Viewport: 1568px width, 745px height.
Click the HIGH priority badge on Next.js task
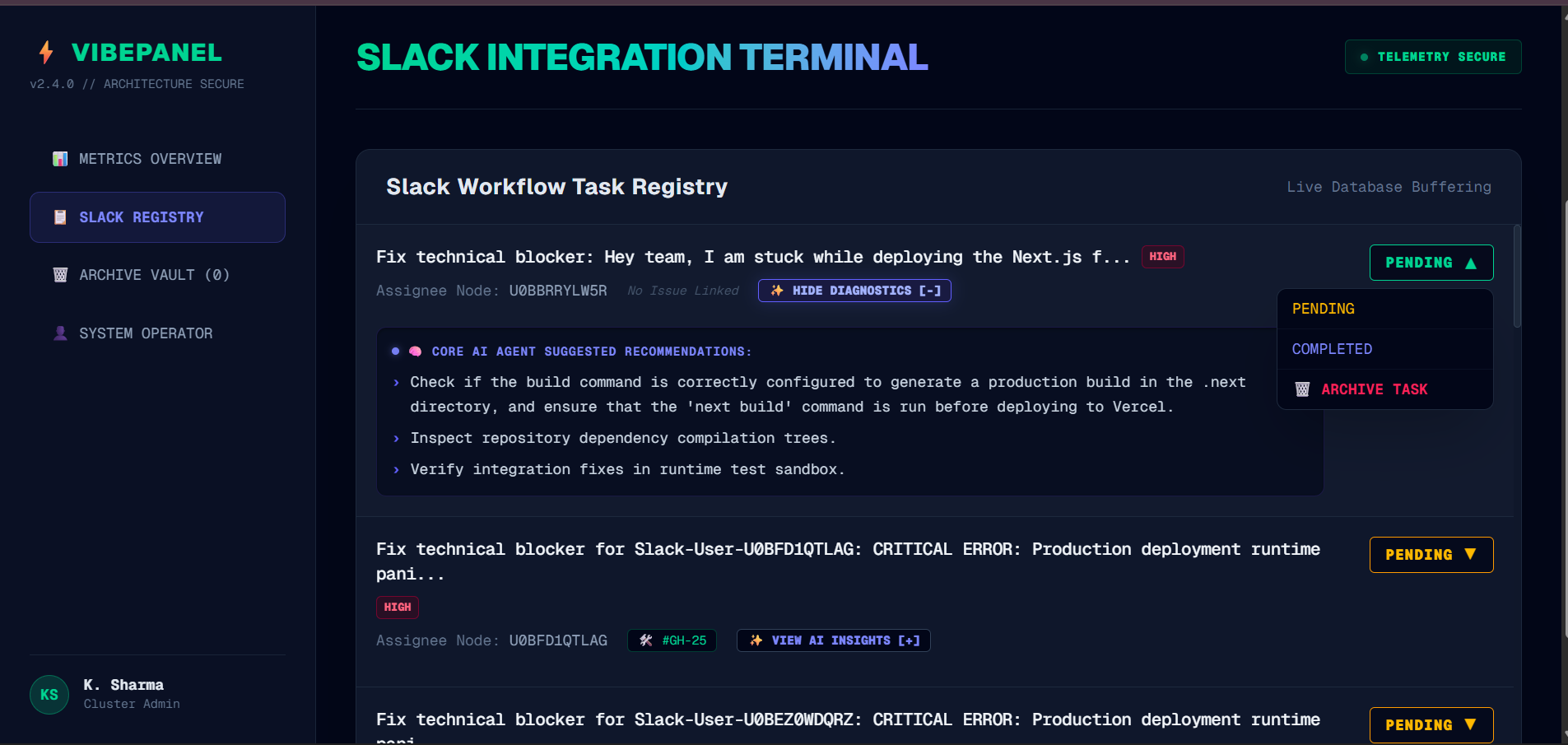pos(1162,257)
